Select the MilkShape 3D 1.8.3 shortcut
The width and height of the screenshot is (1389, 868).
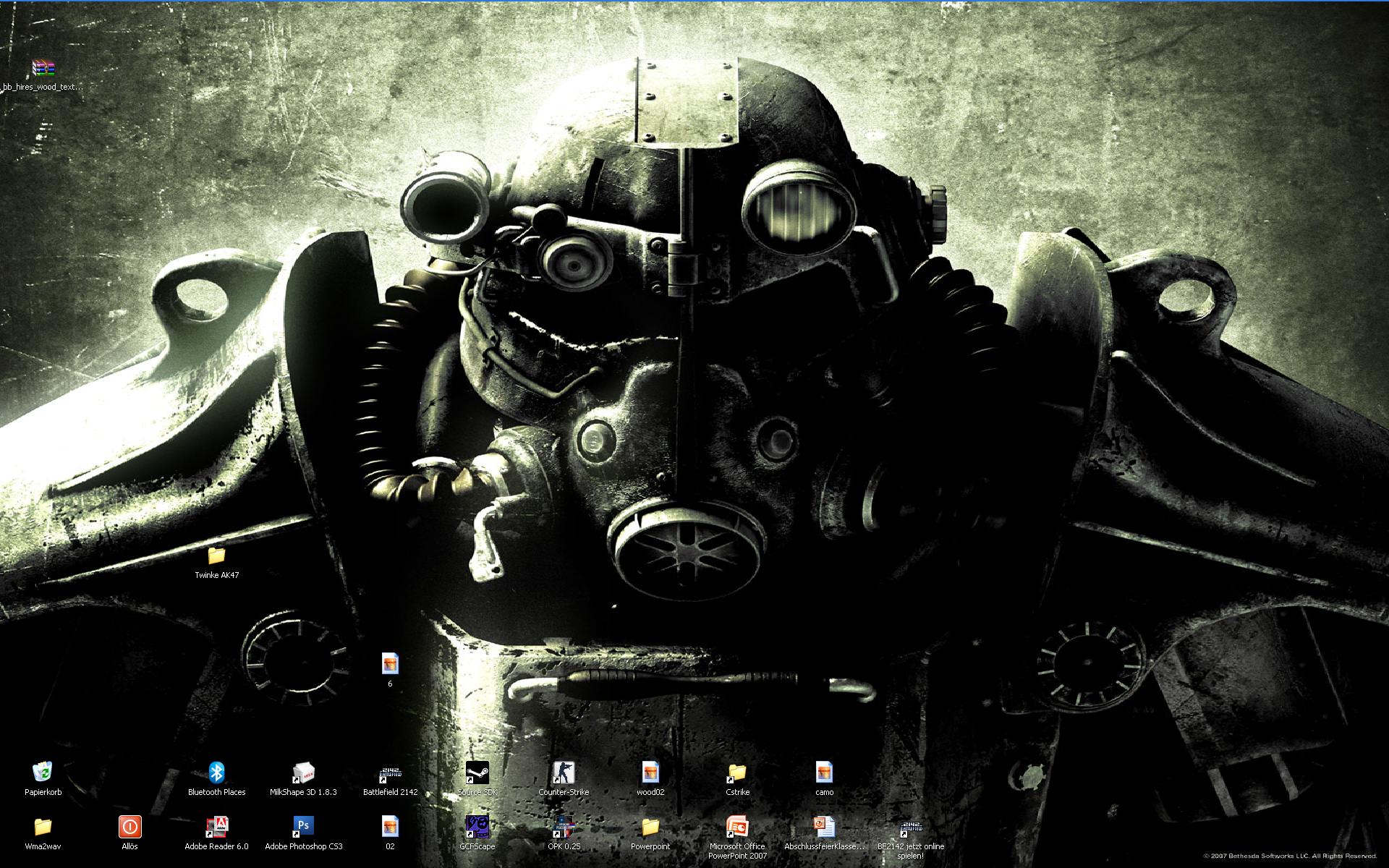click(303, 773)
